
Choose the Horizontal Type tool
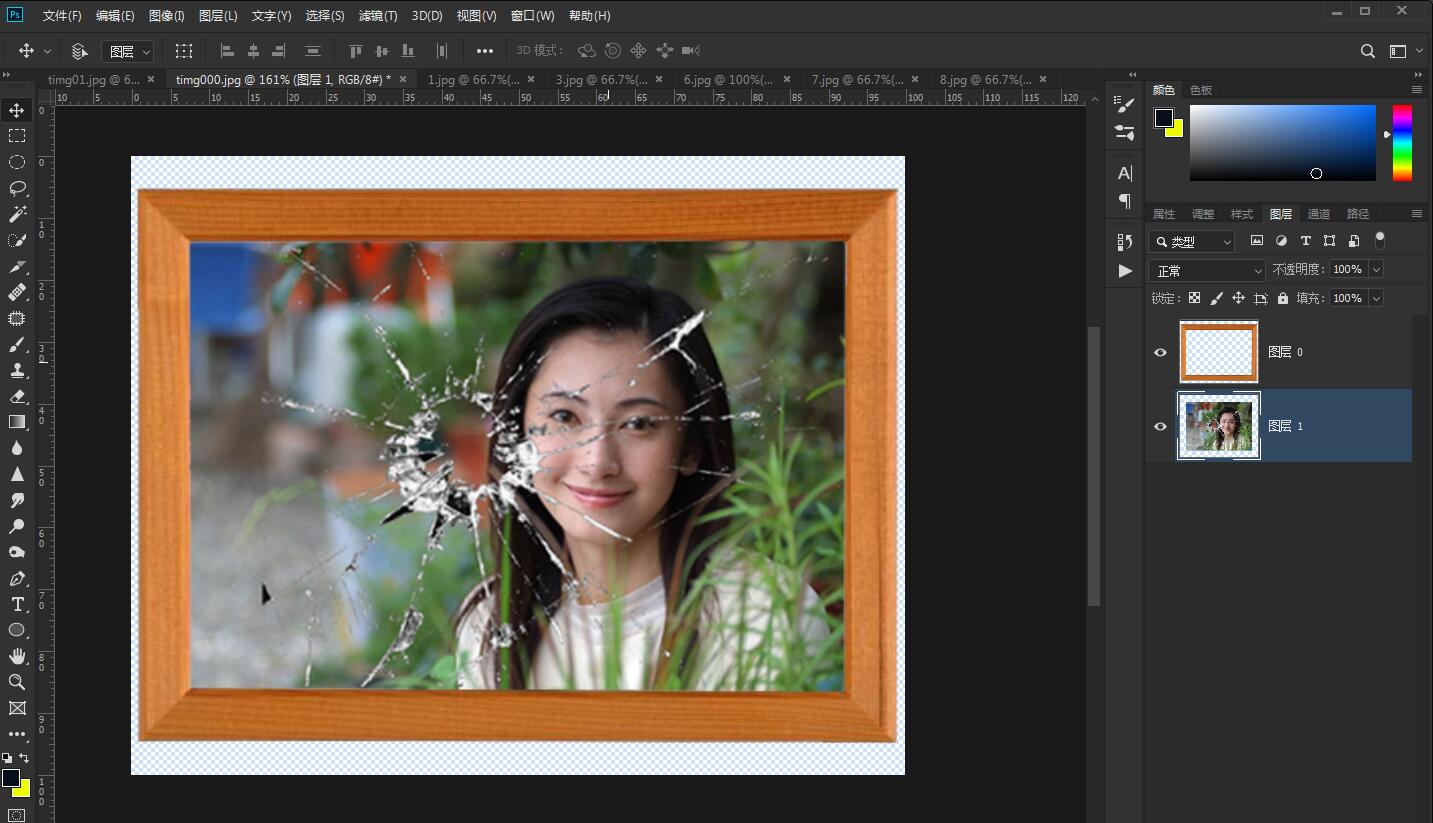tap(17, 604)
